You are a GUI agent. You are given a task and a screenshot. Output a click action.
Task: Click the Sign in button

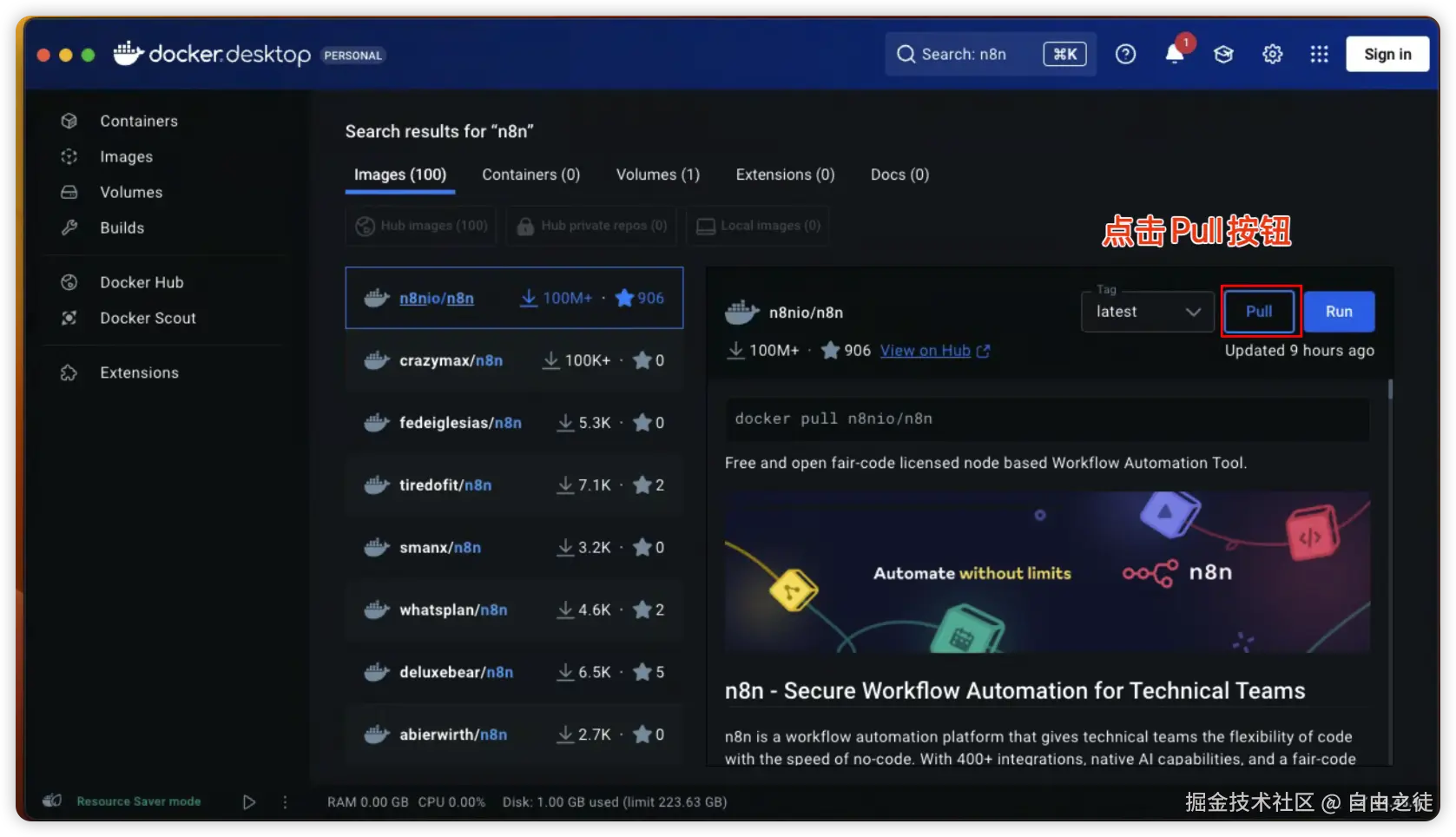(x=1387, y=54)
